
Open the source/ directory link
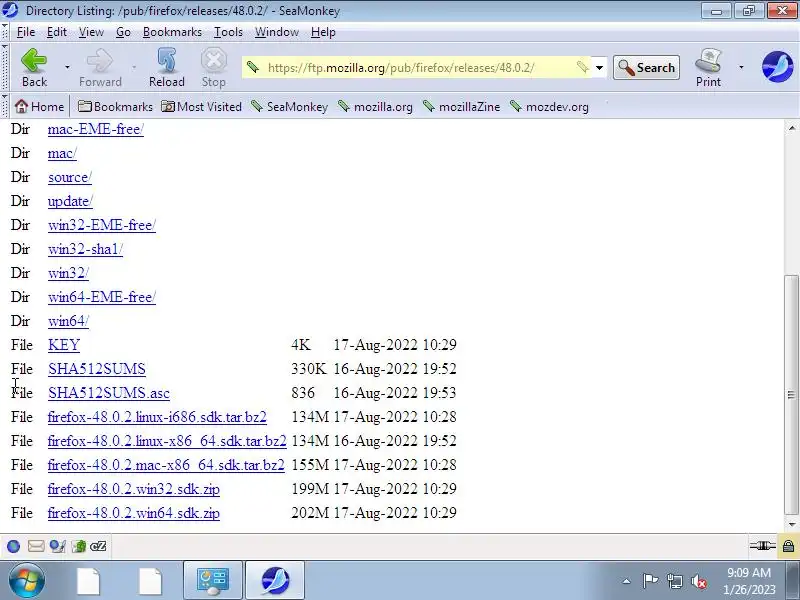(70, 177)
